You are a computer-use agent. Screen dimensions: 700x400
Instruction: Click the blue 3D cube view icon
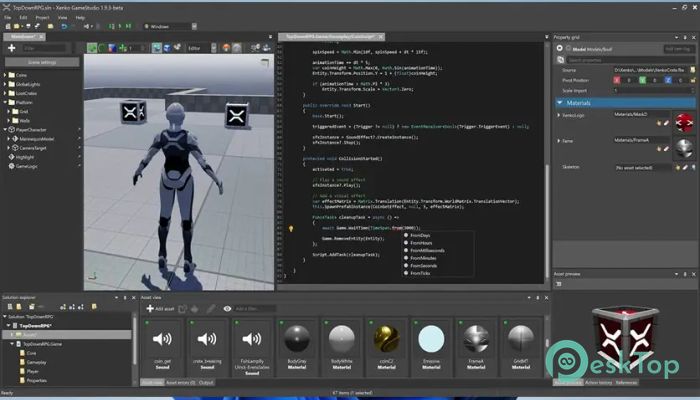[167, 48]
